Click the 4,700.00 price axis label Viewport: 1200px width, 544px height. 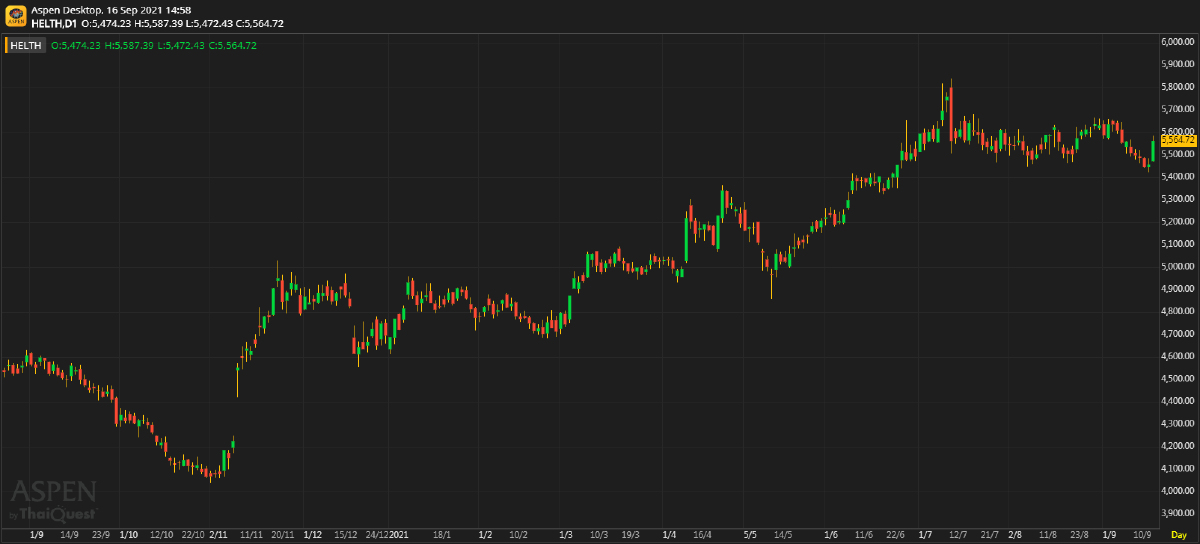(x=1179, y=334)
